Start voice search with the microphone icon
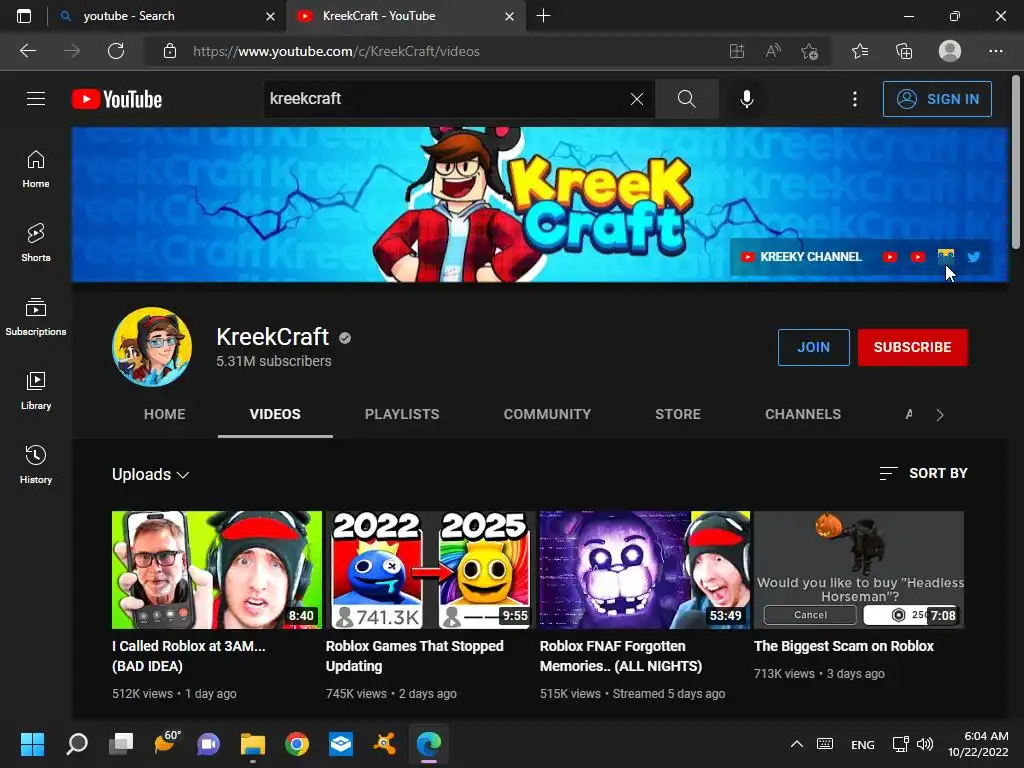The height and width of the screenshot is (768, 1024). [746, 99]
